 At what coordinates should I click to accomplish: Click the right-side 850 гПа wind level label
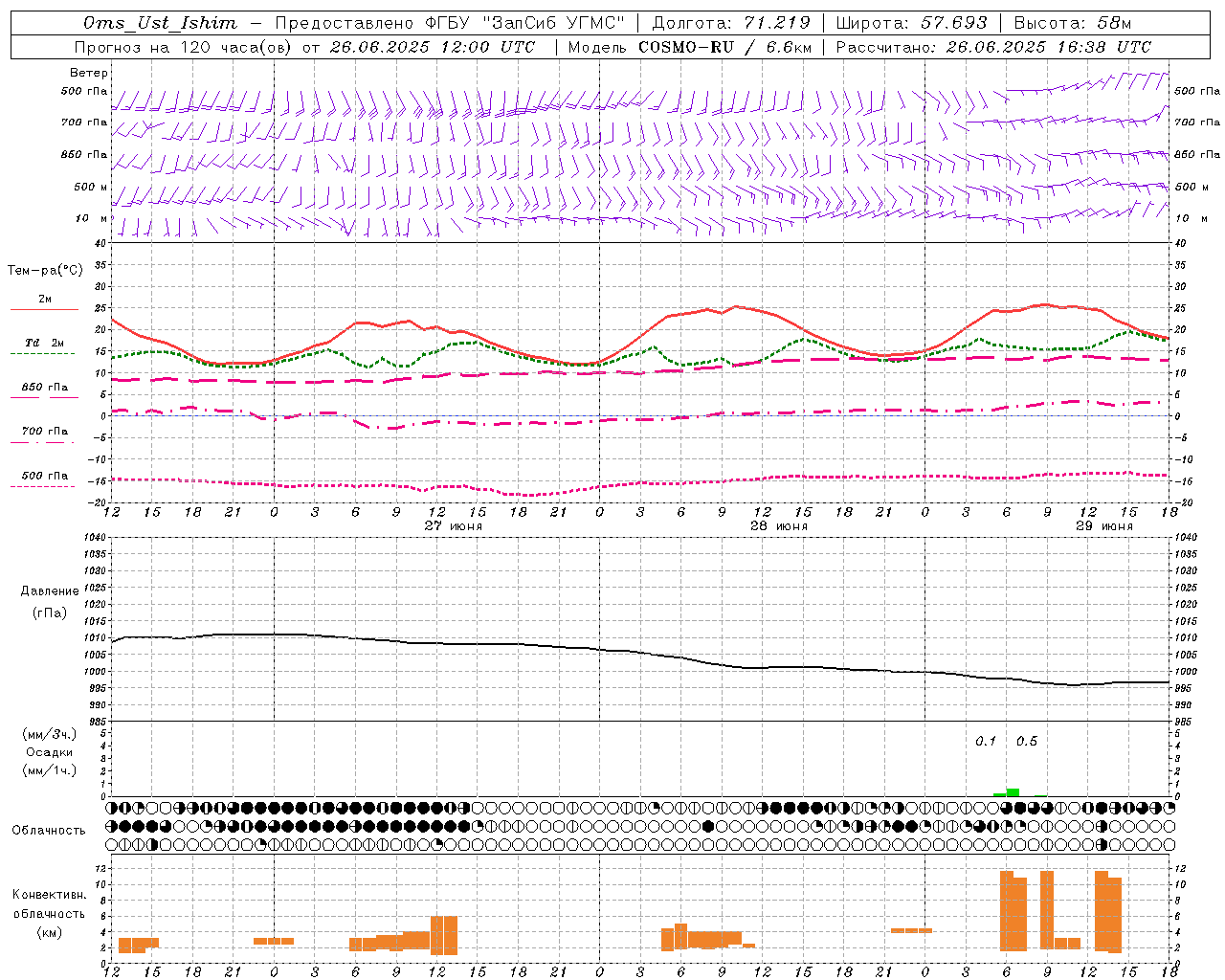(x=1197, y=154)
